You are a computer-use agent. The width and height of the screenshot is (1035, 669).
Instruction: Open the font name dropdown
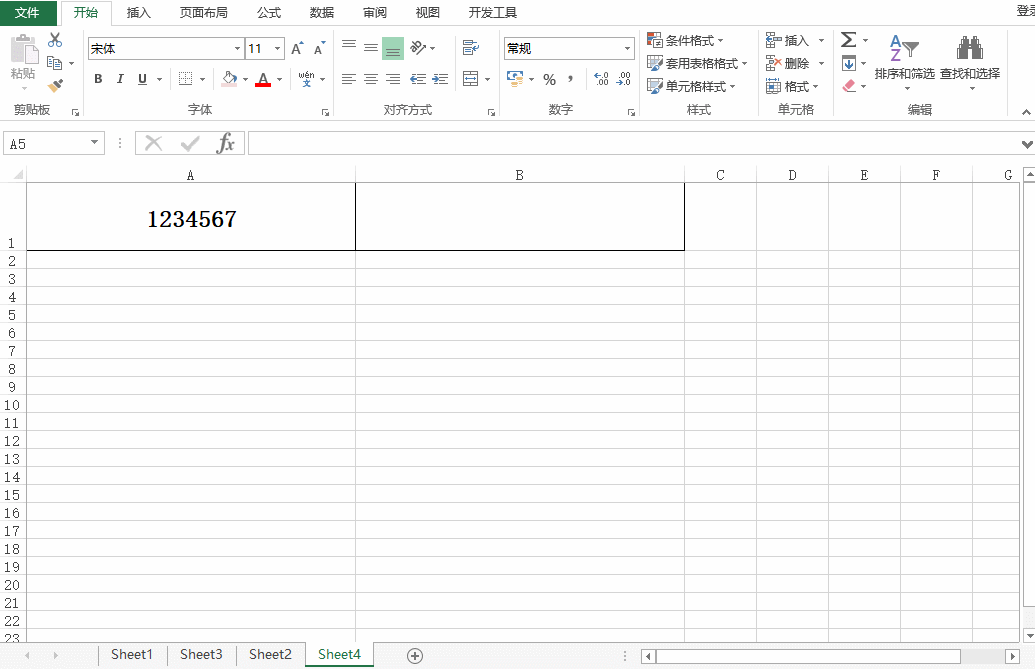coord(237,48)
